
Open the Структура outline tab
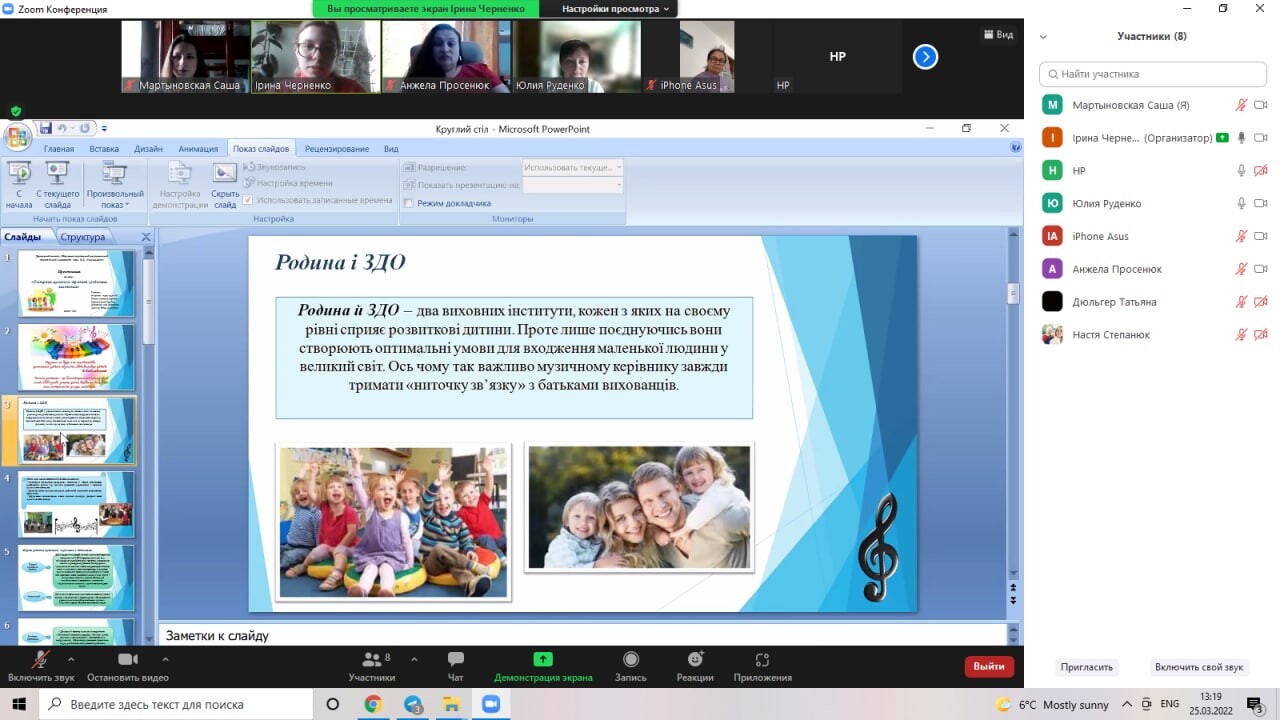click(x=82, y=237)
